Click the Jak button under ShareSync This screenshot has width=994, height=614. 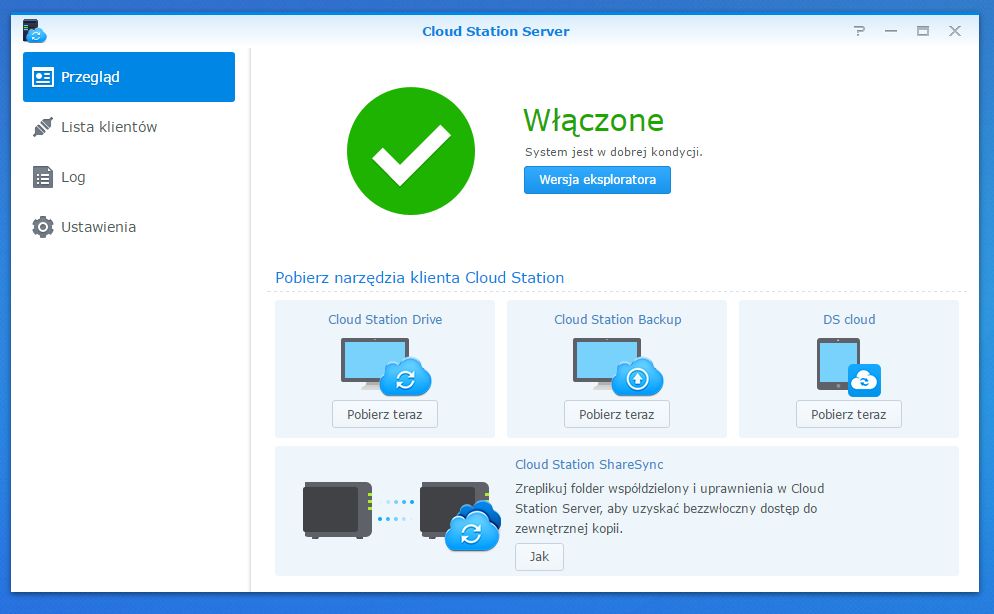(539, 557)
